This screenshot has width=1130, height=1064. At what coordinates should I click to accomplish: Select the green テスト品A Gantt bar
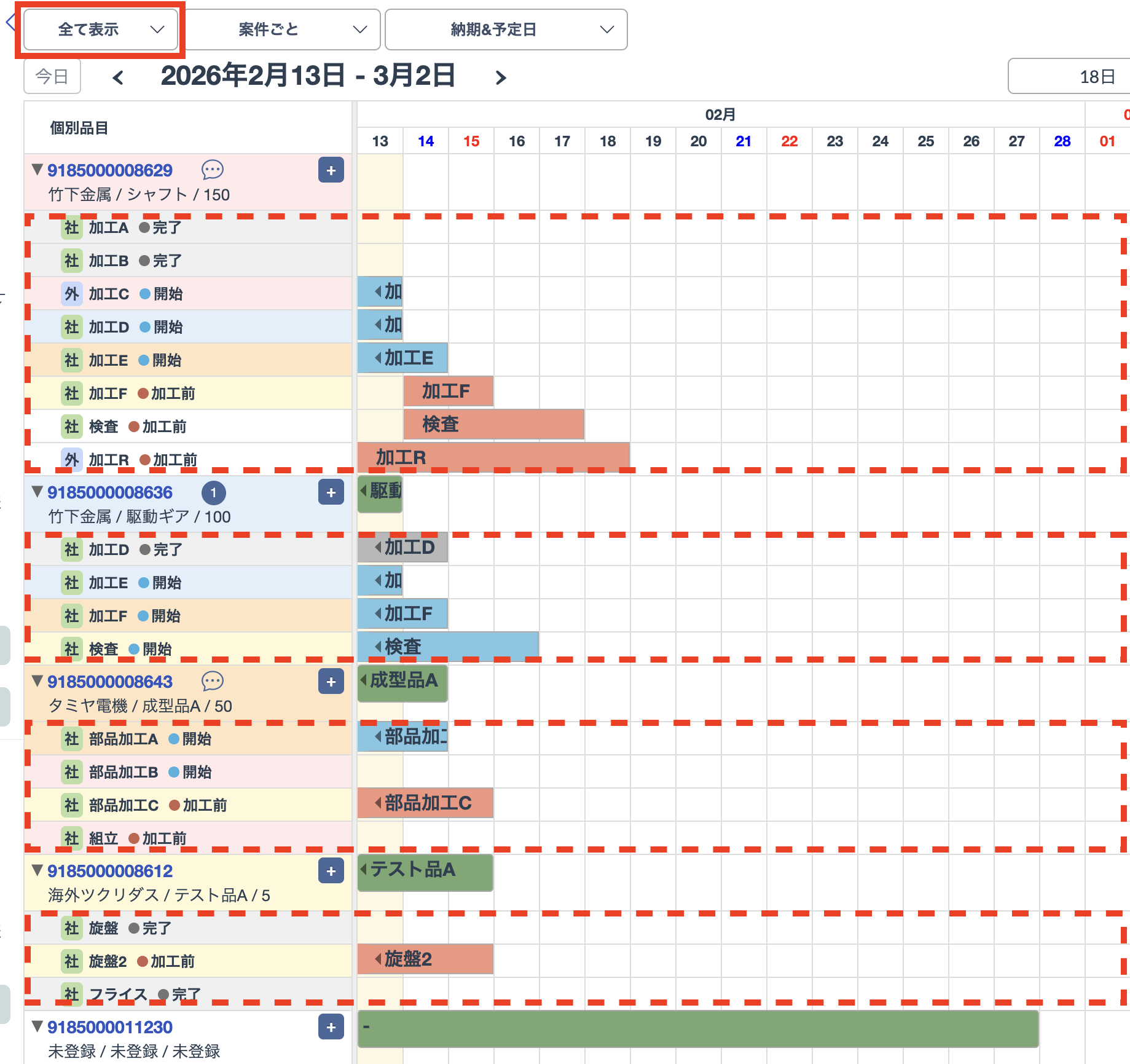pyautogui.click(x=425, y=871)
